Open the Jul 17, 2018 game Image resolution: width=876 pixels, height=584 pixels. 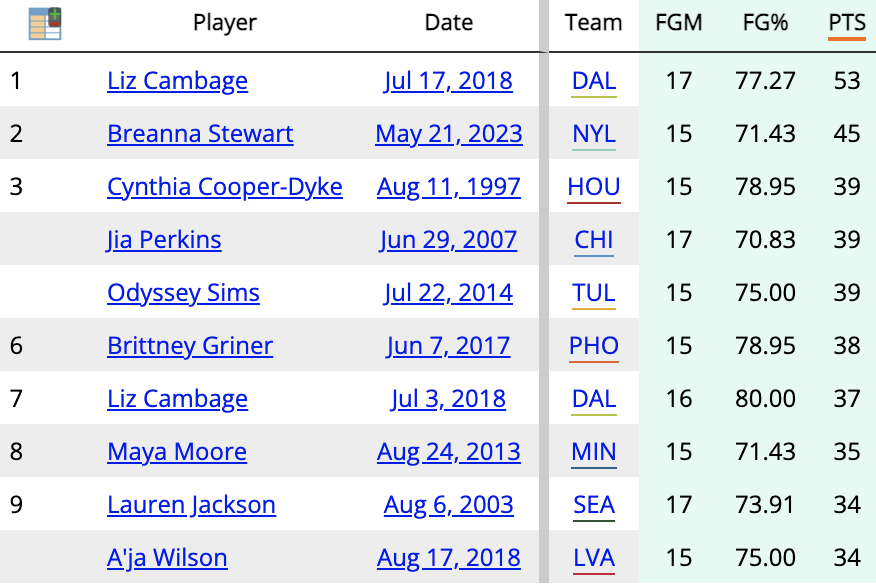448,81
